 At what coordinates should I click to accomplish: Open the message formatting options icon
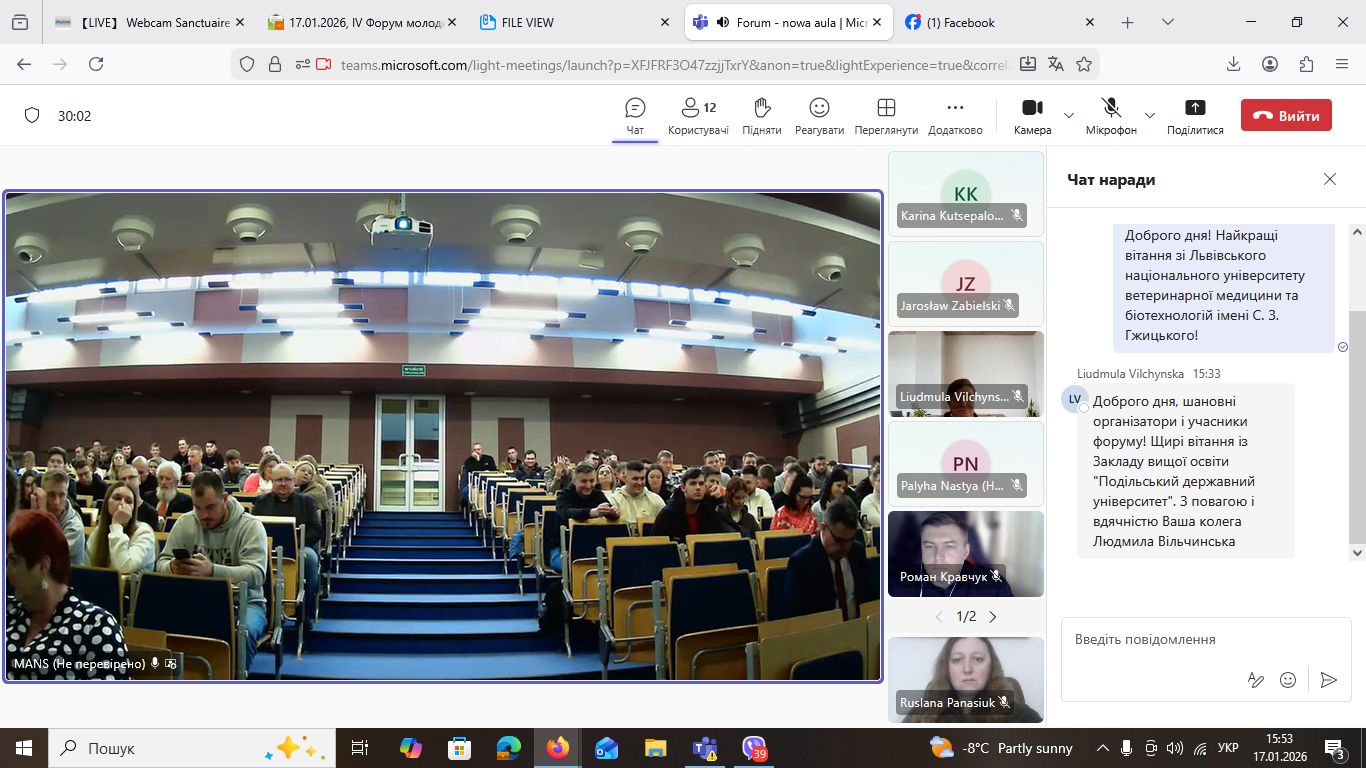pos(1256,680)
